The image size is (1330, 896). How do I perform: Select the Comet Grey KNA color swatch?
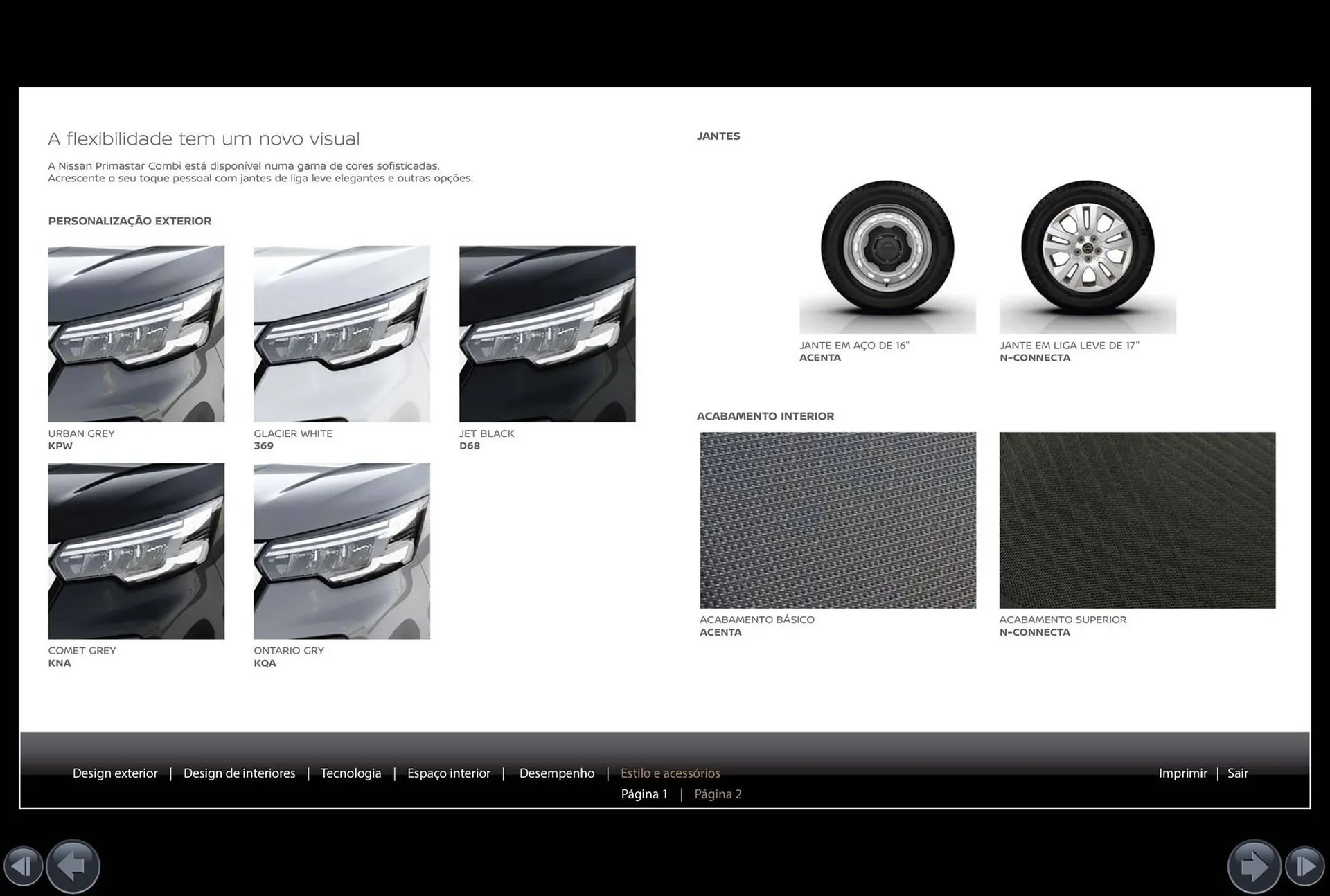click(x=136, y=550)
